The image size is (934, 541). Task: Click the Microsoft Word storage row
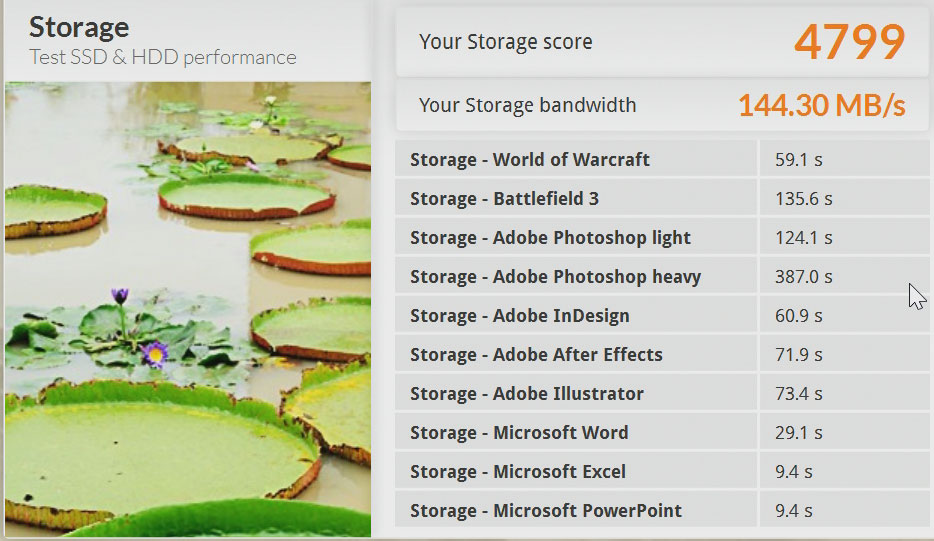pyautogui.click(x=519, y=433)
